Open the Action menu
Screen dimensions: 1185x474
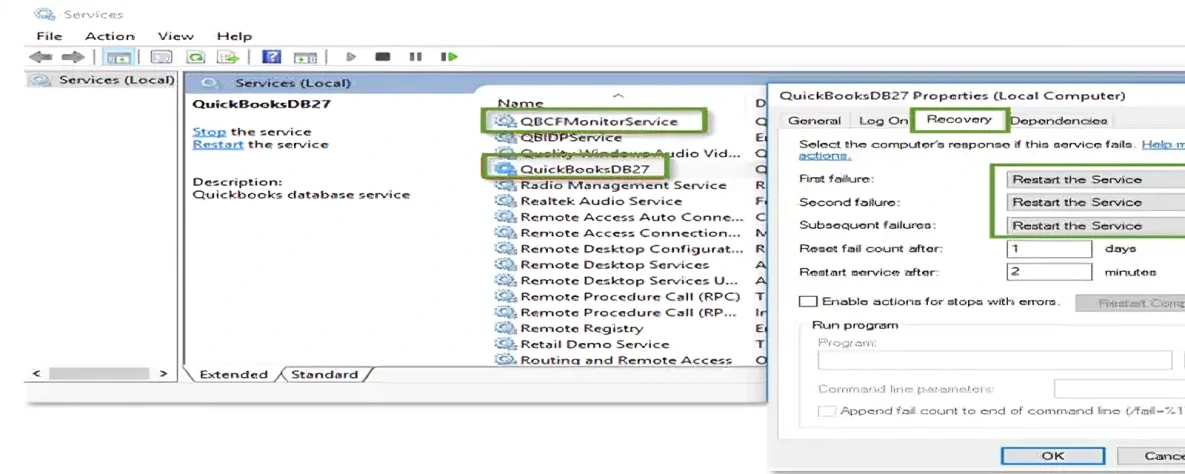[110, 36]
